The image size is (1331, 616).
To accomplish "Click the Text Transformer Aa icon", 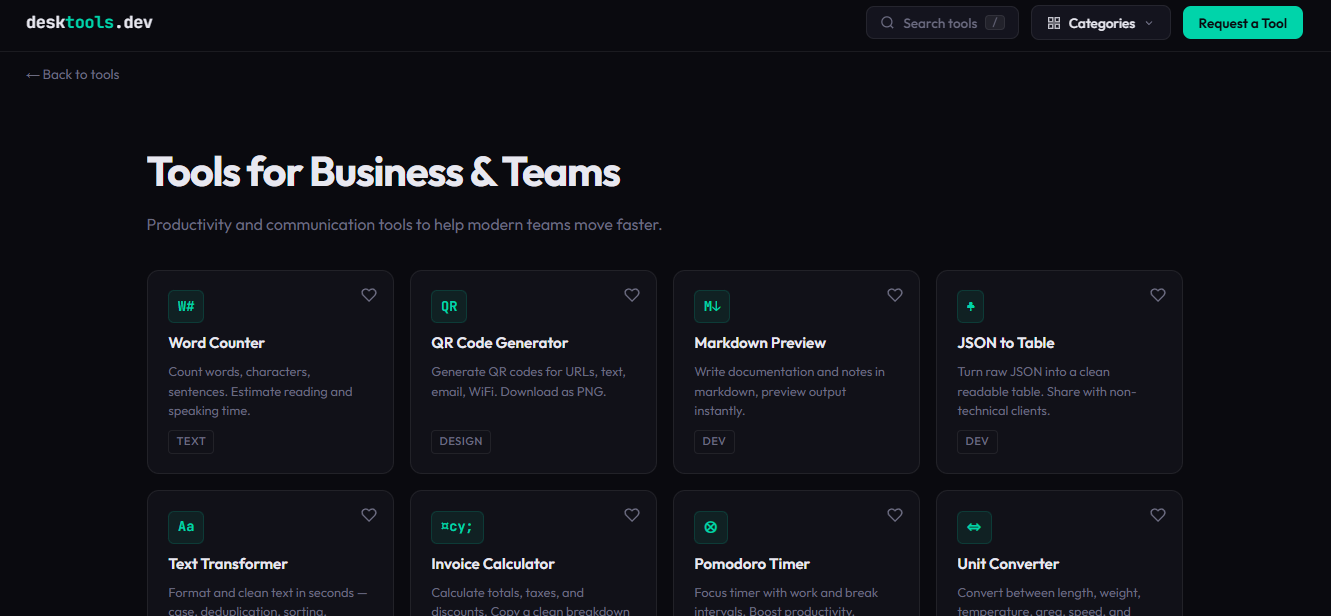I will (x=186, y=527).
